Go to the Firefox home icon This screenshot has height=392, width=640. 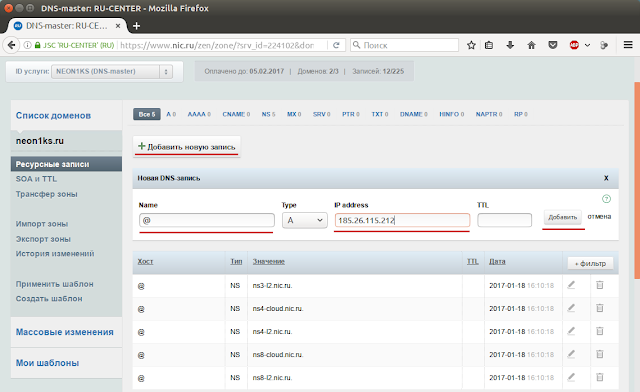[x=531, y=45]
